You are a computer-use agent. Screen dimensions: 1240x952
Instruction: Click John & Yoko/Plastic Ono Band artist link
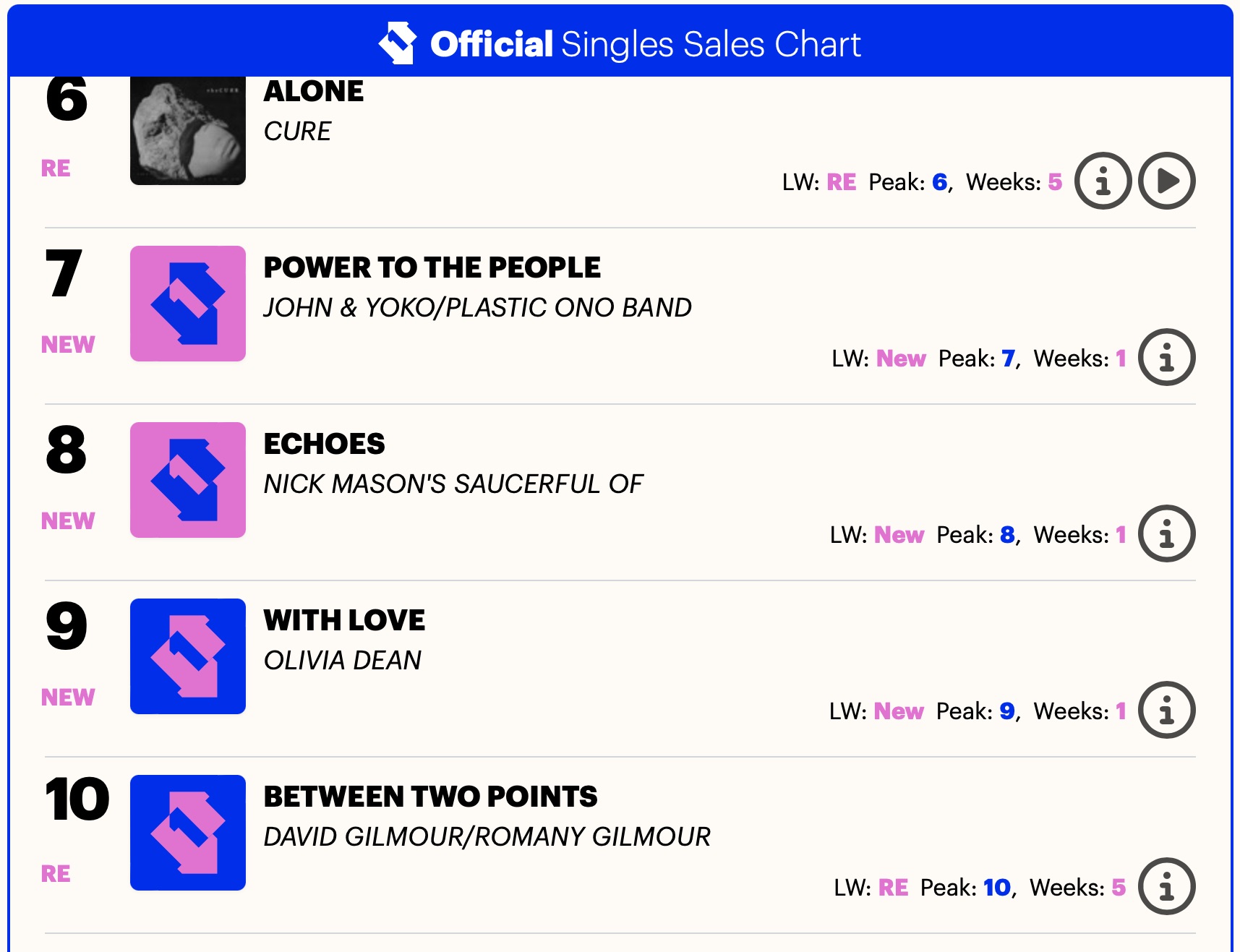coord(477,308)
